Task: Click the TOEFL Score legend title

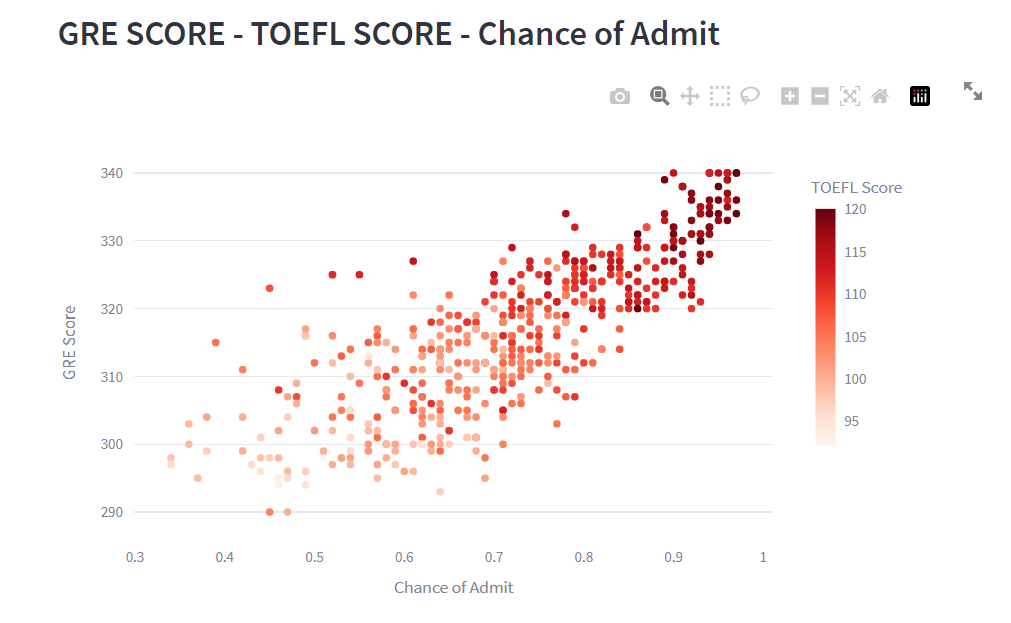Action: pyautogui.click(x=856, y=187)
